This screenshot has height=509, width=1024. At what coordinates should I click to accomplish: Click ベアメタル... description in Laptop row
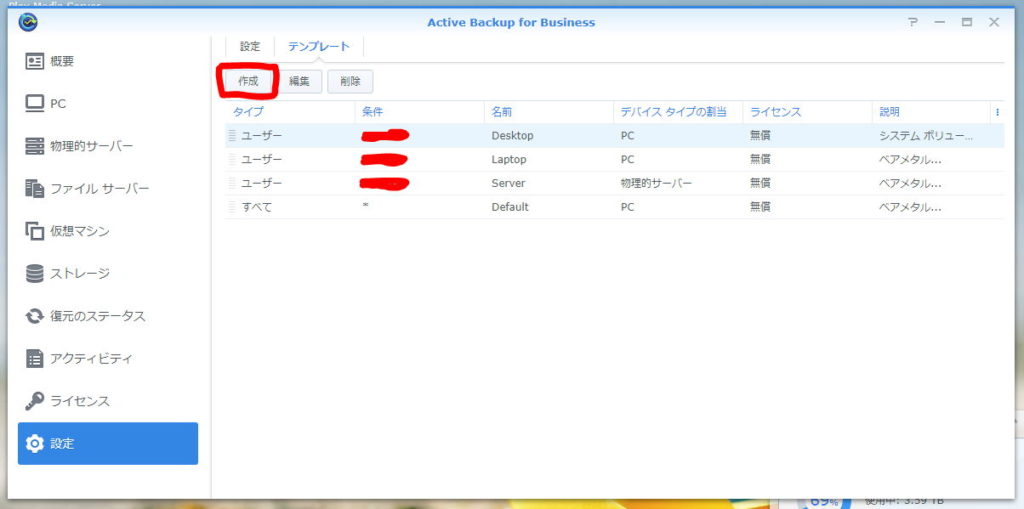coord(910,159)
